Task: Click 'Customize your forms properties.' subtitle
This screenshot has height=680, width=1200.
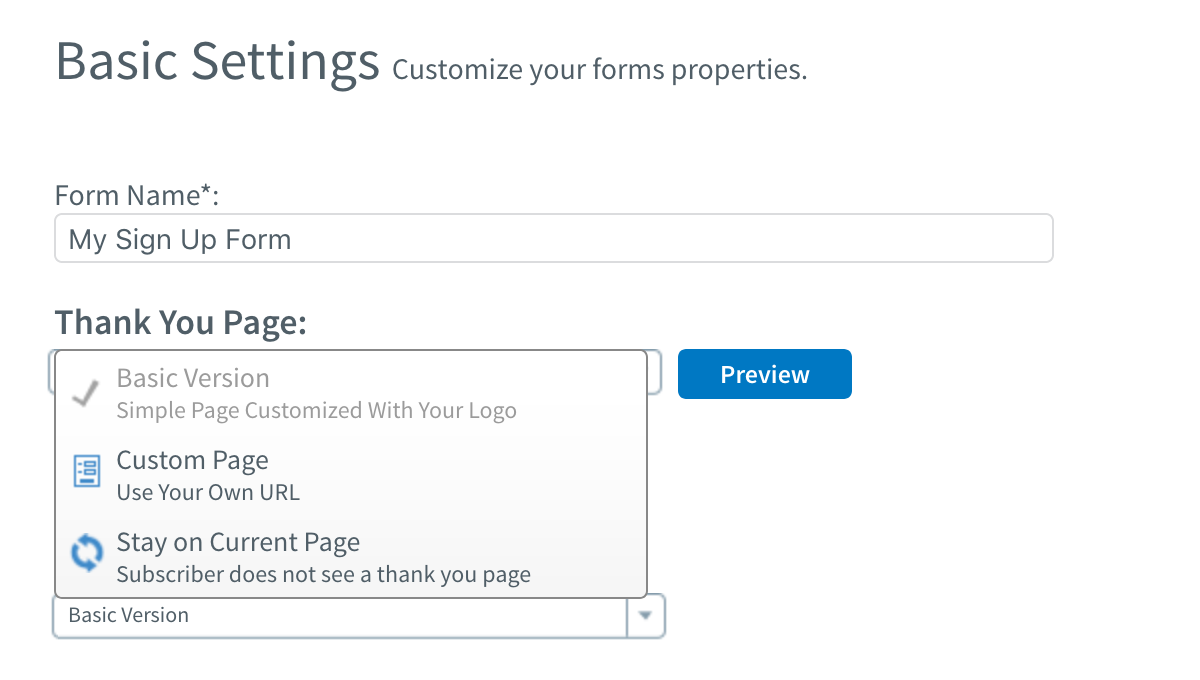Action: coord(599,71)
